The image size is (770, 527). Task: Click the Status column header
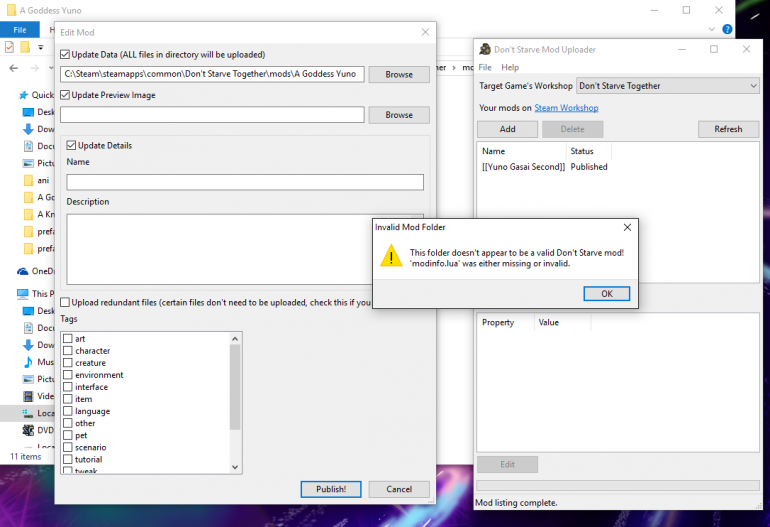588,151
